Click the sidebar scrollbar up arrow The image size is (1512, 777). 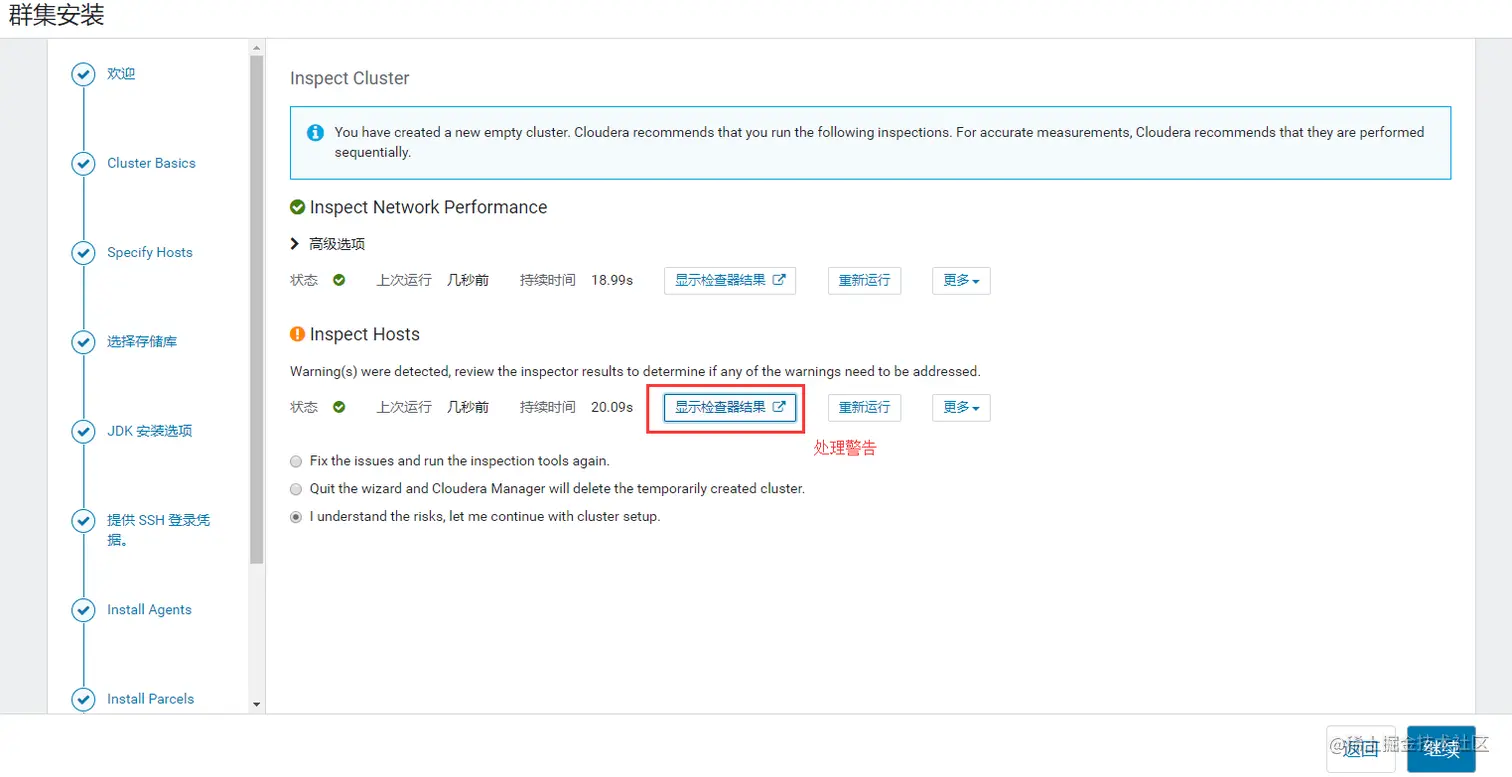tap(256, 48)
